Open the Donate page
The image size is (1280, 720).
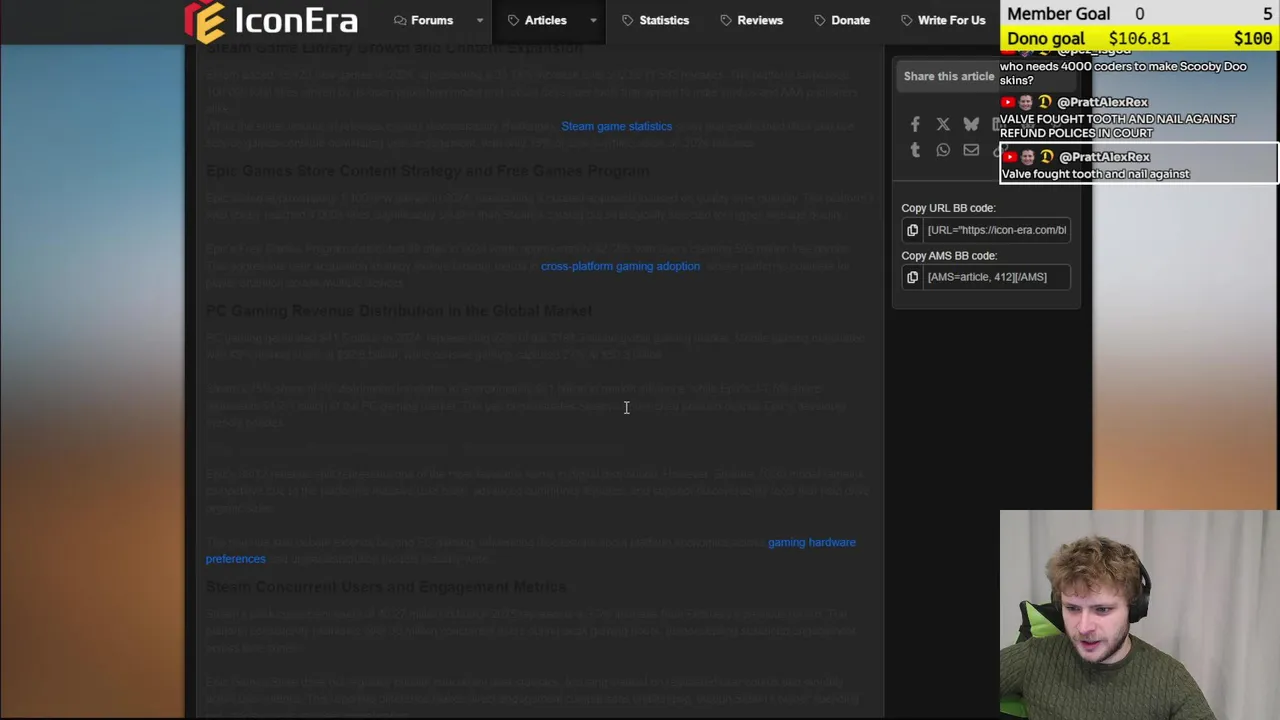click(x=841, y=20)
